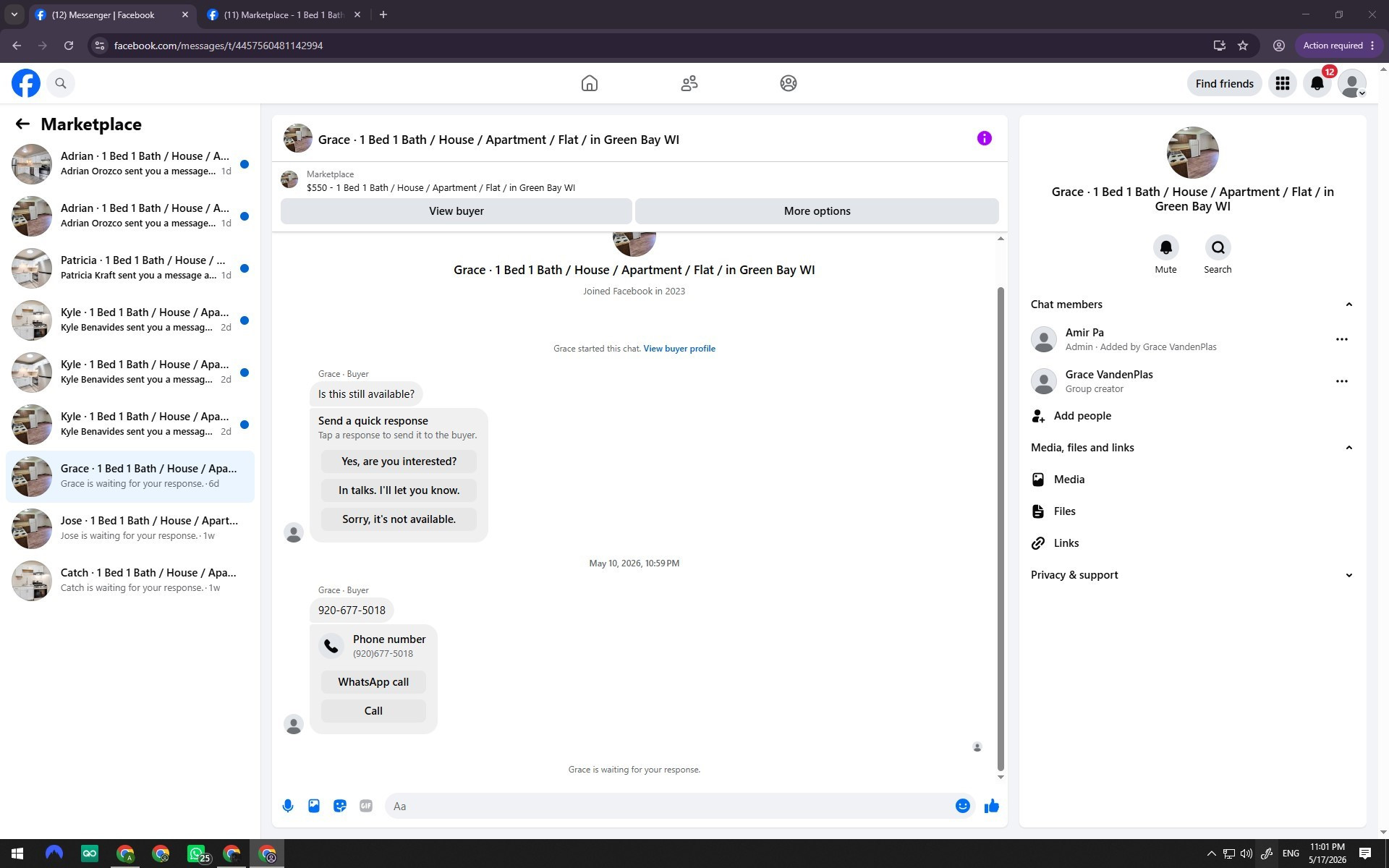
Task: Open Windows notification center icon
Action: point(1365,854)
